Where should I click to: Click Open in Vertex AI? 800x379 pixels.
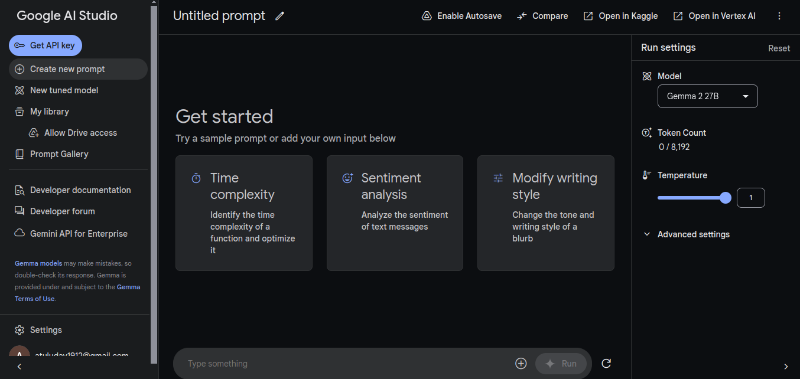point(714,16)
